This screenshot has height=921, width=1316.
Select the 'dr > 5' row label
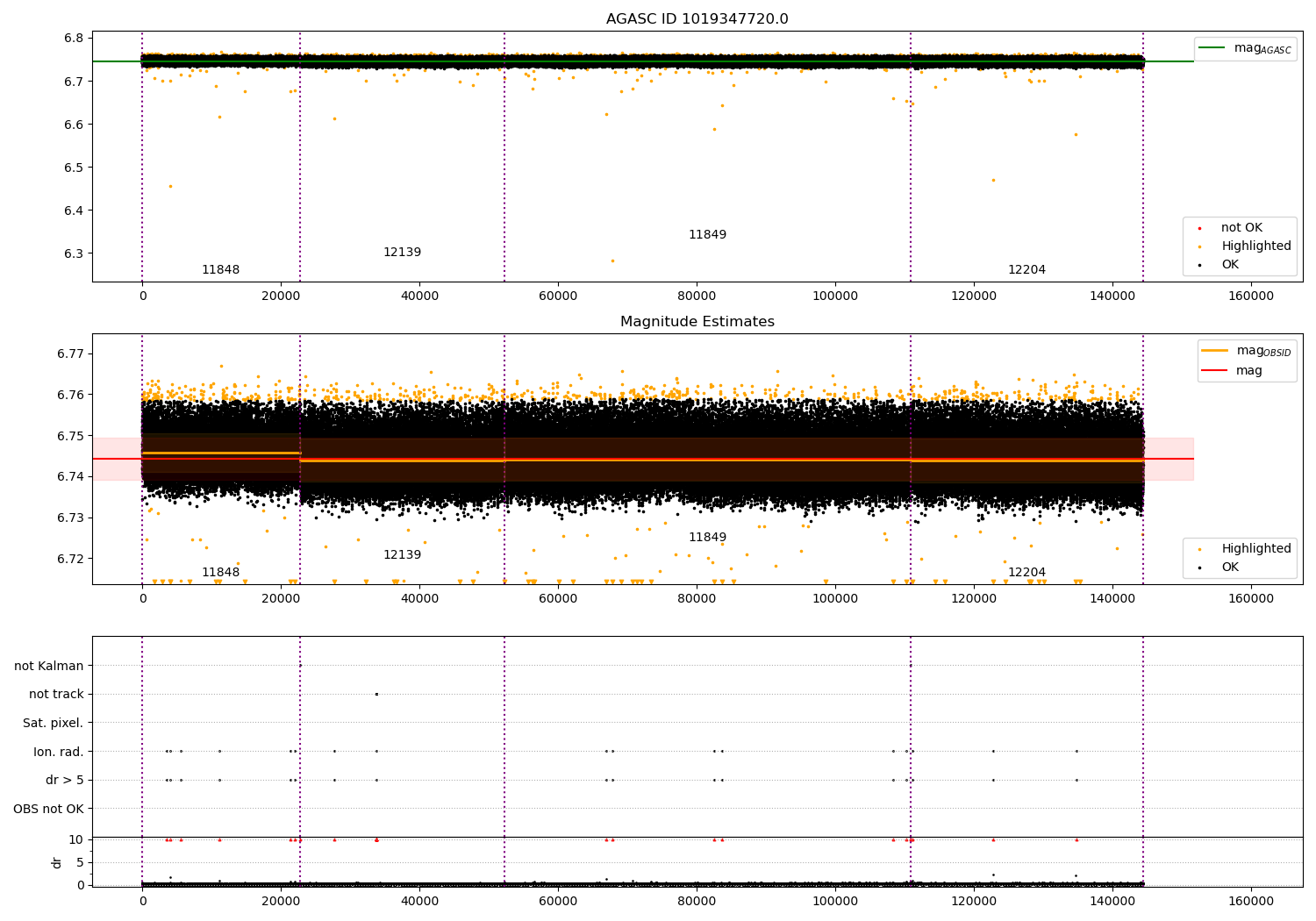coord(65,780)
